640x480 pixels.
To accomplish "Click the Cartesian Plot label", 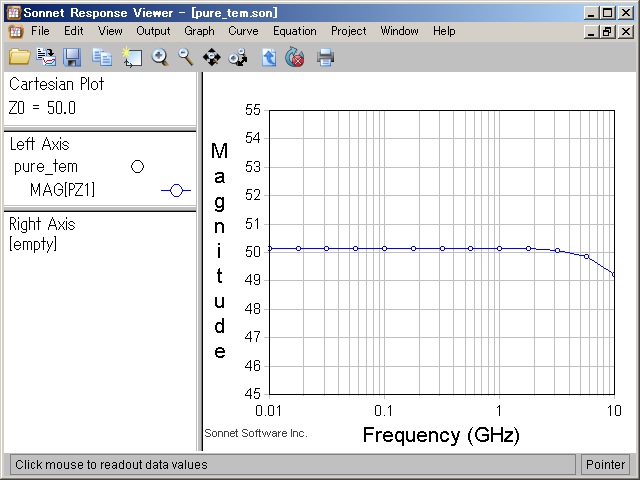I will [x=56, y=84].
